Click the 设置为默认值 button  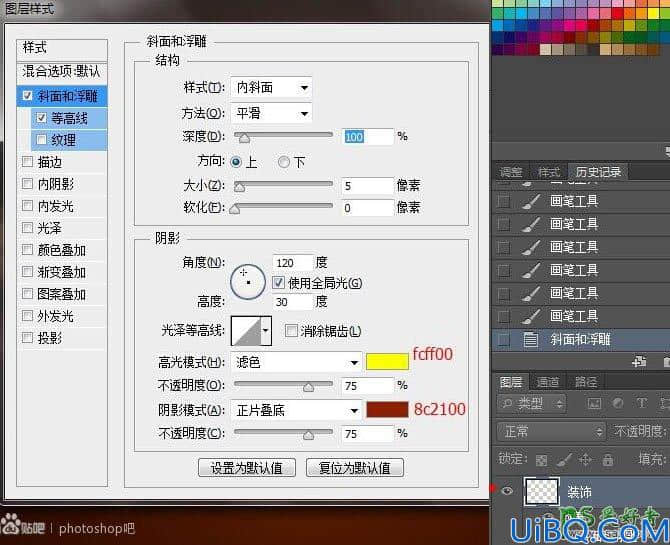click(247, 468)
